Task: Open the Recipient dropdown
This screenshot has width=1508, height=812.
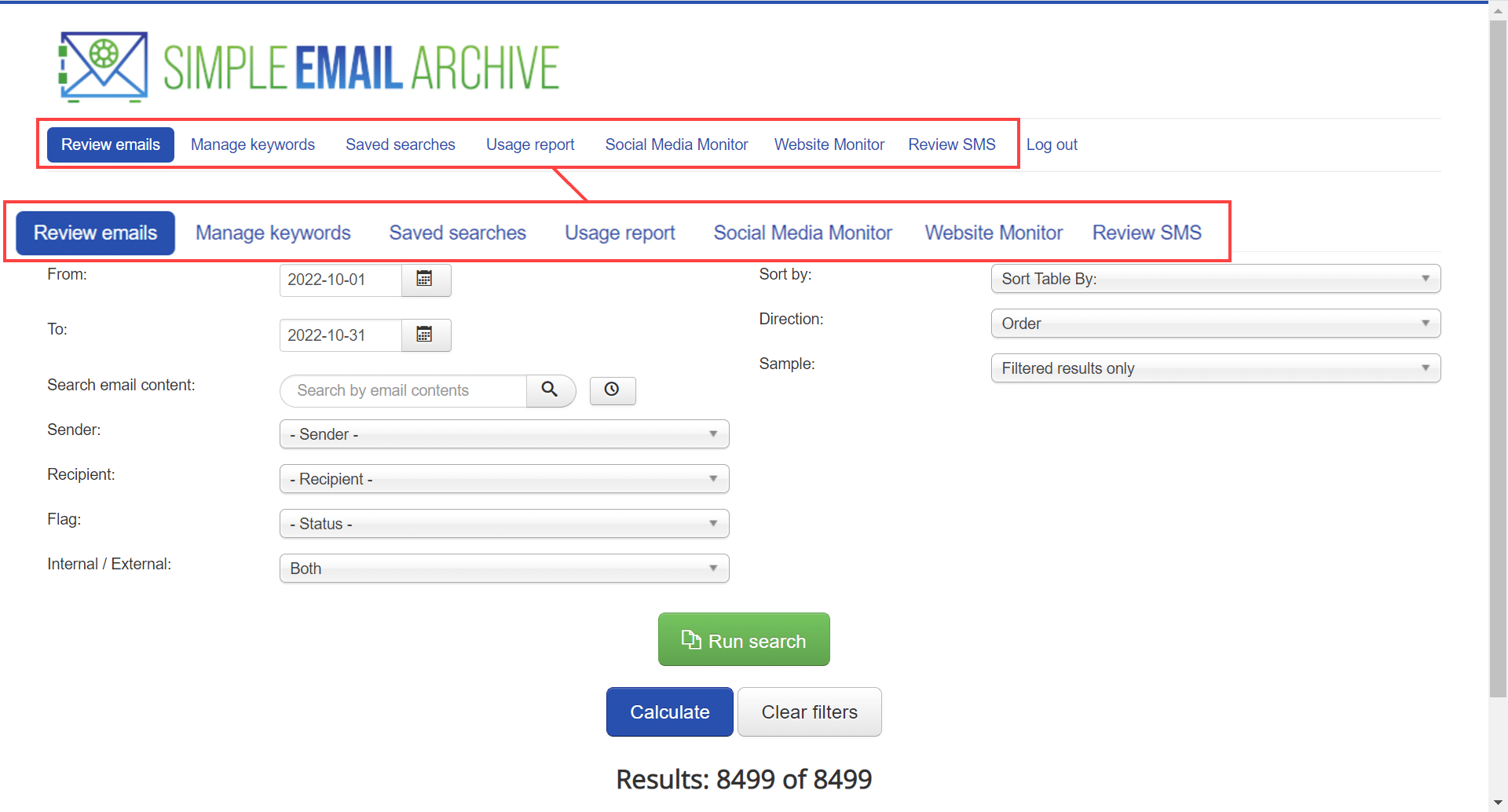Action: [504, 479]
